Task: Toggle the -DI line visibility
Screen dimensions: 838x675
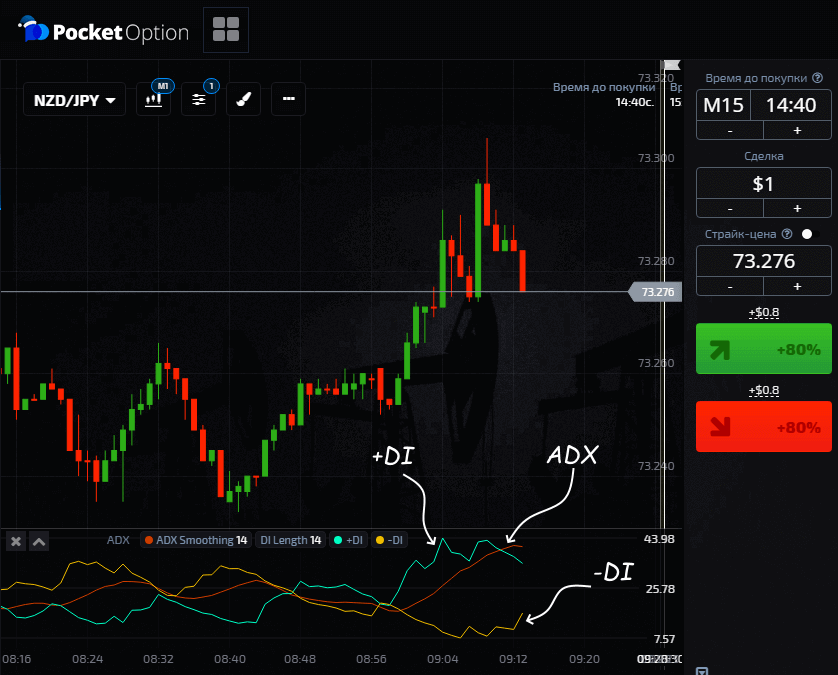Action: (x=389, y=541)
